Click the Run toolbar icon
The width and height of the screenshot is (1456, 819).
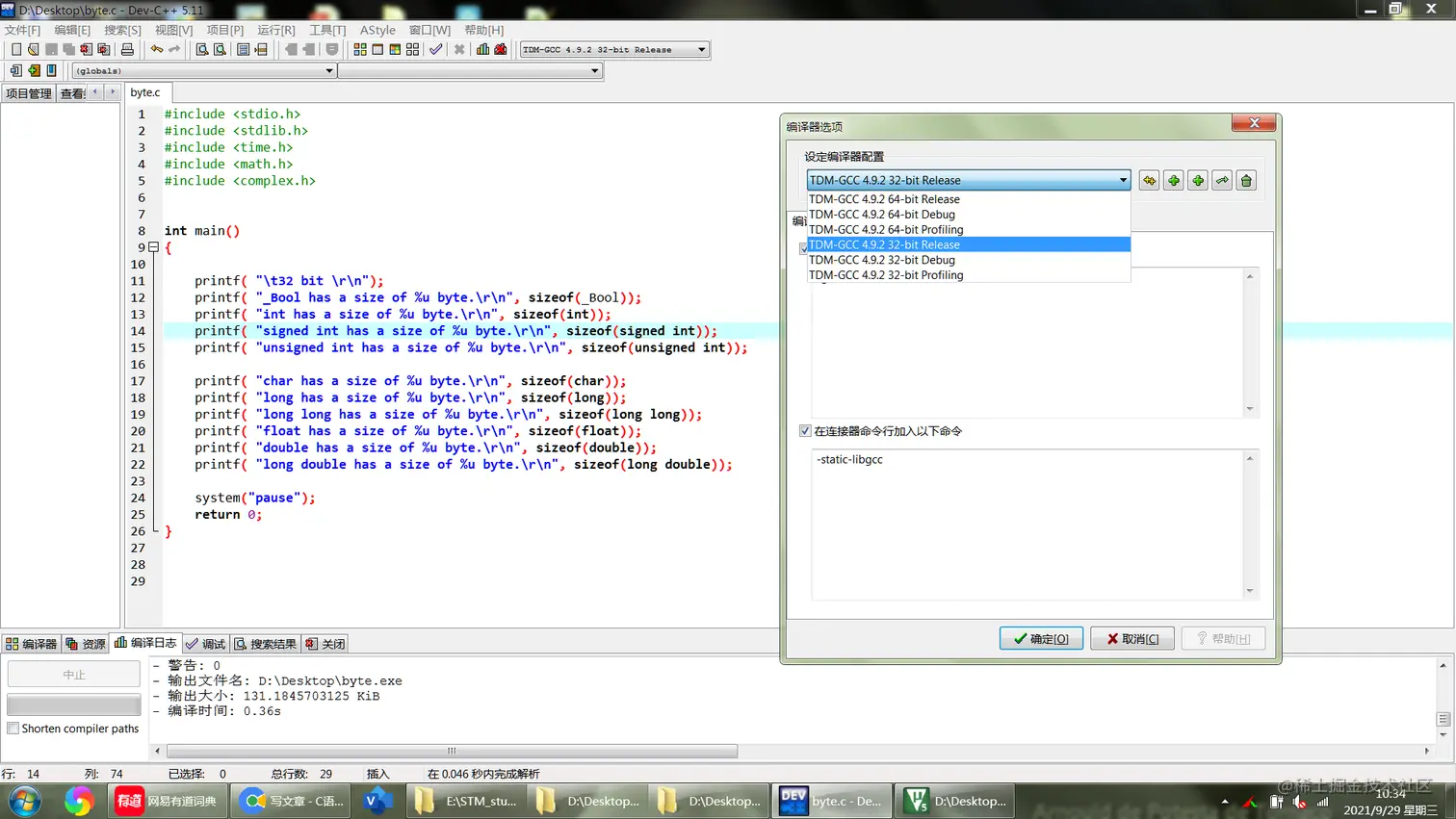(x=377, y=49)
